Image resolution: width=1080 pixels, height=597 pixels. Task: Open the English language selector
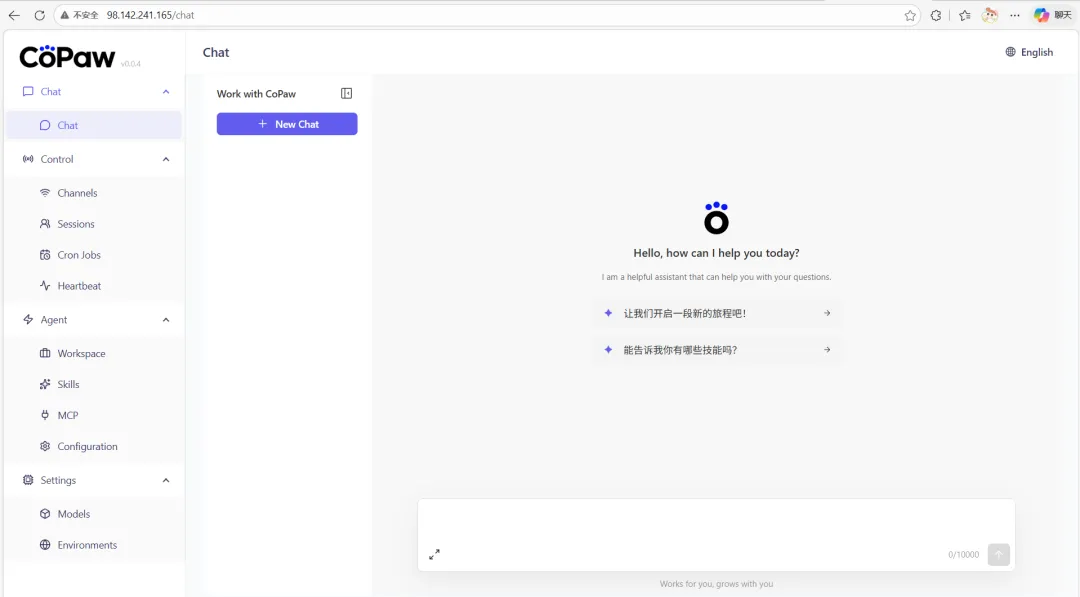pyautogui.click(x=1029, y=52)
